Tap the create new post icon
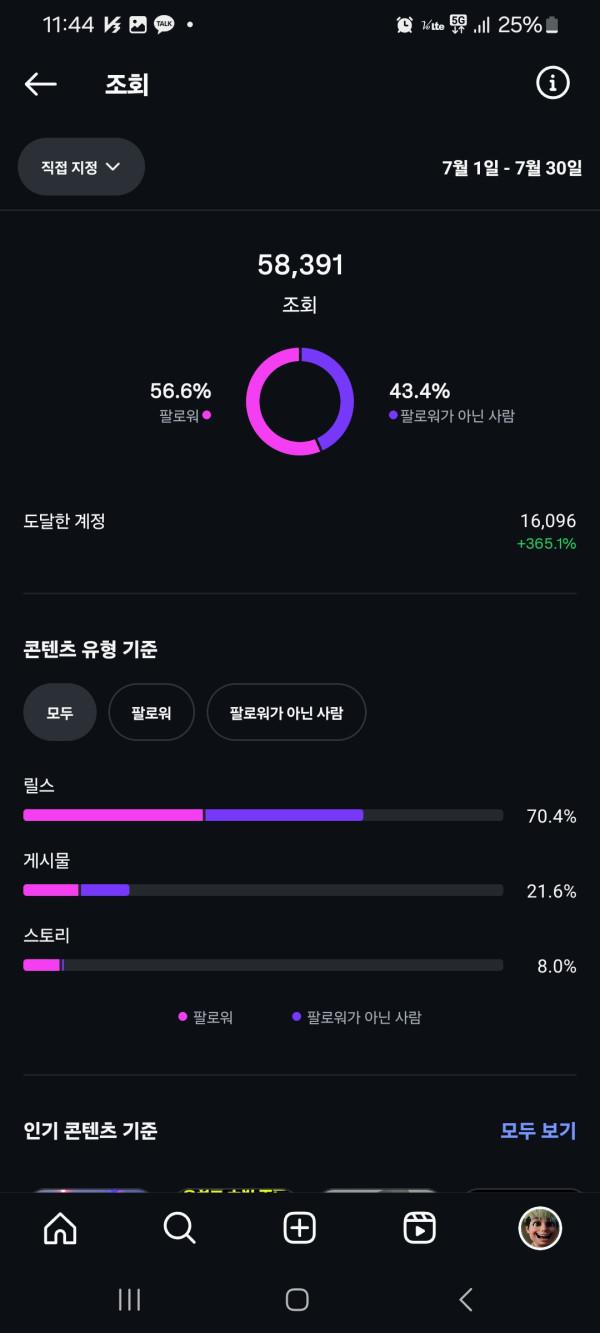The image size is (600, 1333). click(300, 1228)
